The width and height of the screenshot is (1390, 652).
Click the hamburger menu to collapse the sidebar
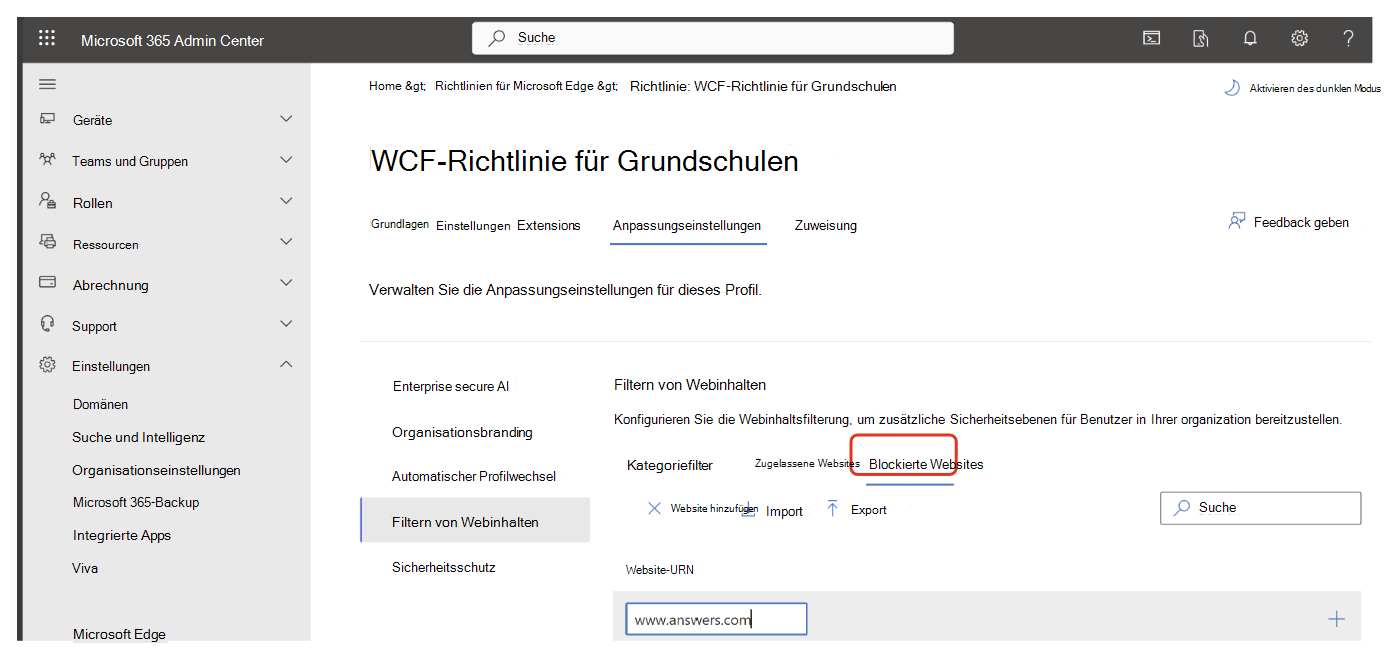coord(46,83)
